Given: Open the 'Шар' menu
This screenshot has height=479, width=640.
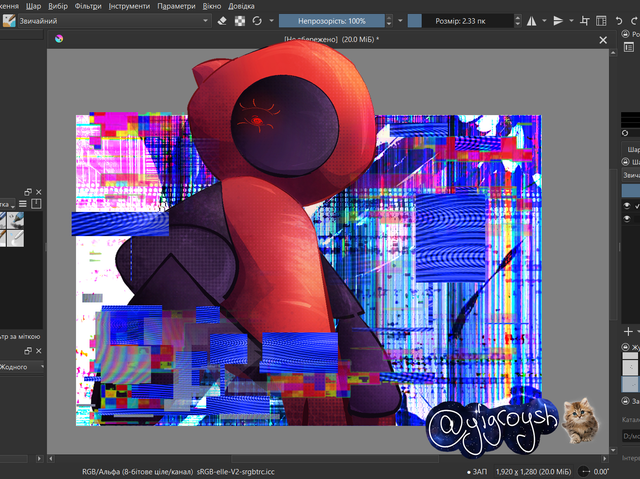Looking at the screenshot, I should [x=33, y=6].
